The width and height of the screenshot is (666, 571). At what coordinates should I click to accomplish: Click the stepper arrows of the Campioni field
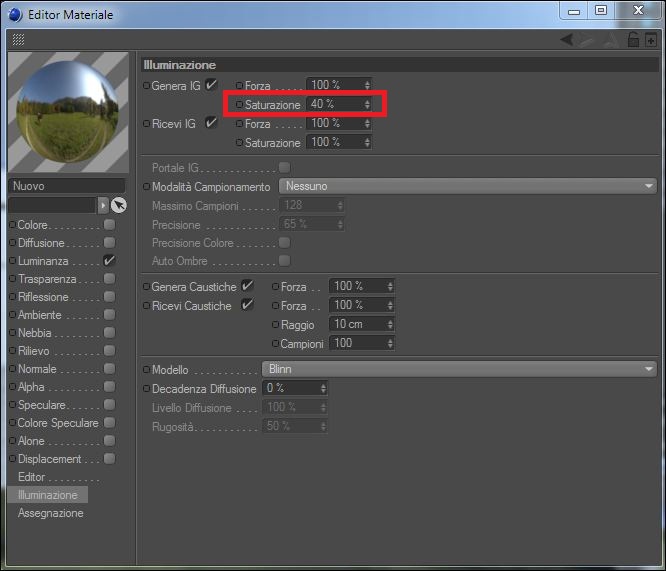coord(390,343)
